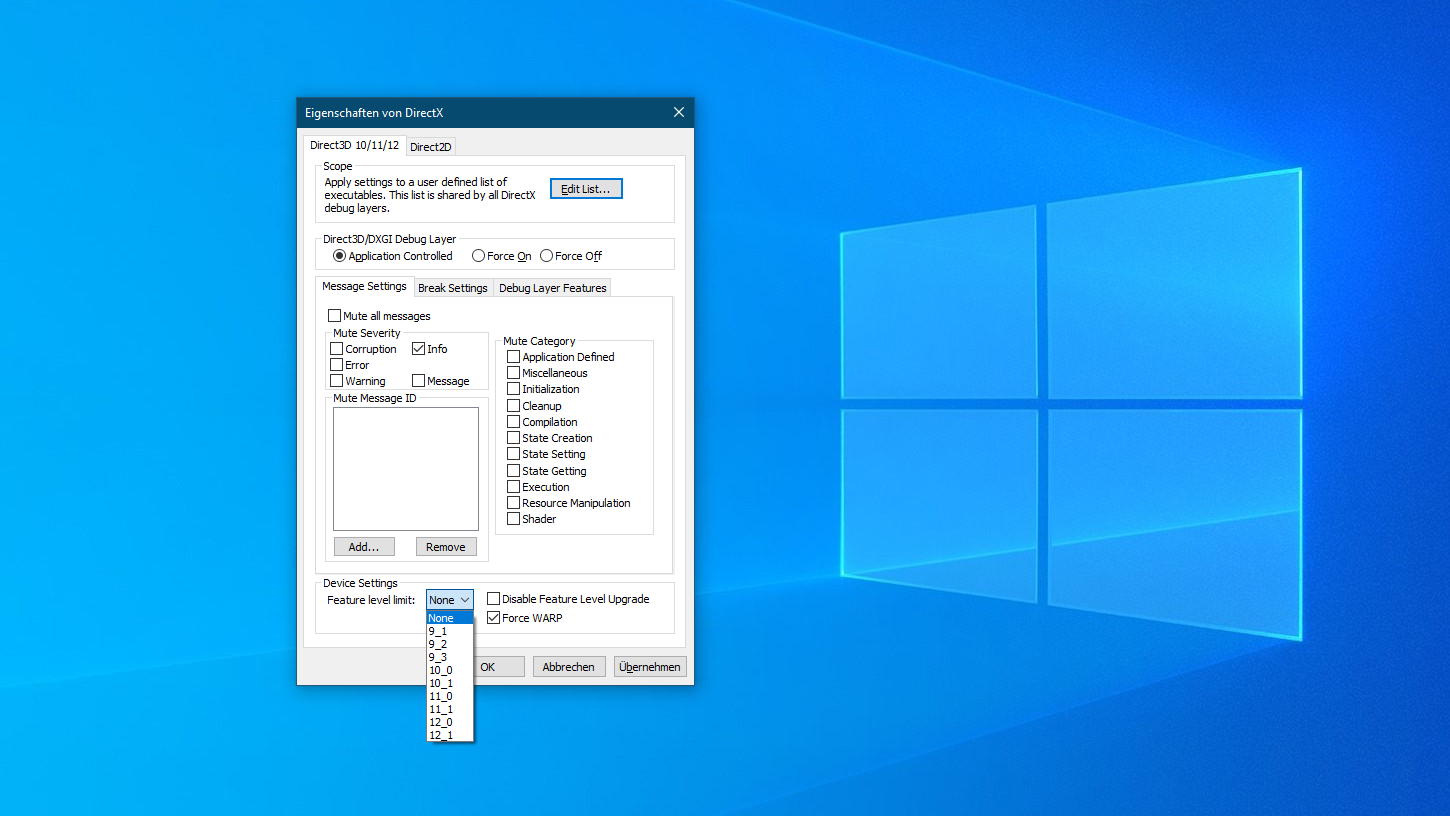Close the DirectX properties dialog
Screen dimensions: 1450x816
678,113
